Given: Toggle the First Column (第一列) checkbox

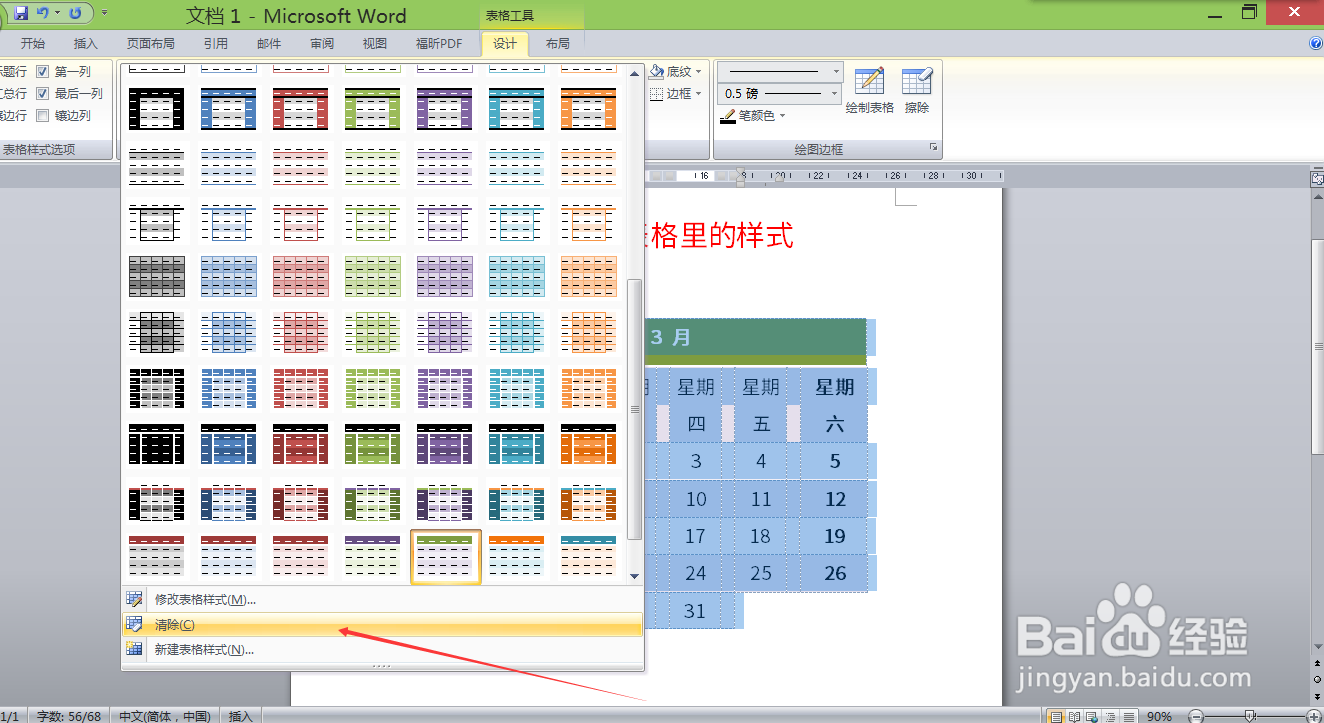Looking at the screenshot, I should tap(42, 71).
